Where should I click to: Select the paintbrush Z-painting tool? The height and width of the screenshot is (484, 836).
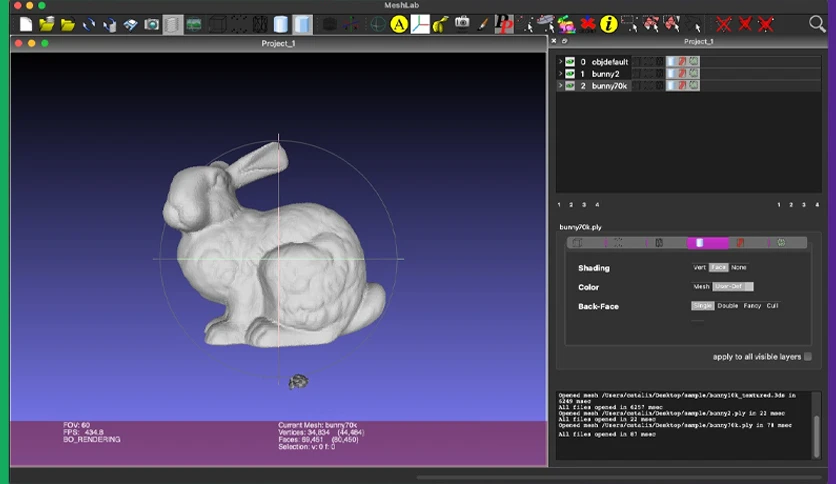483,25
